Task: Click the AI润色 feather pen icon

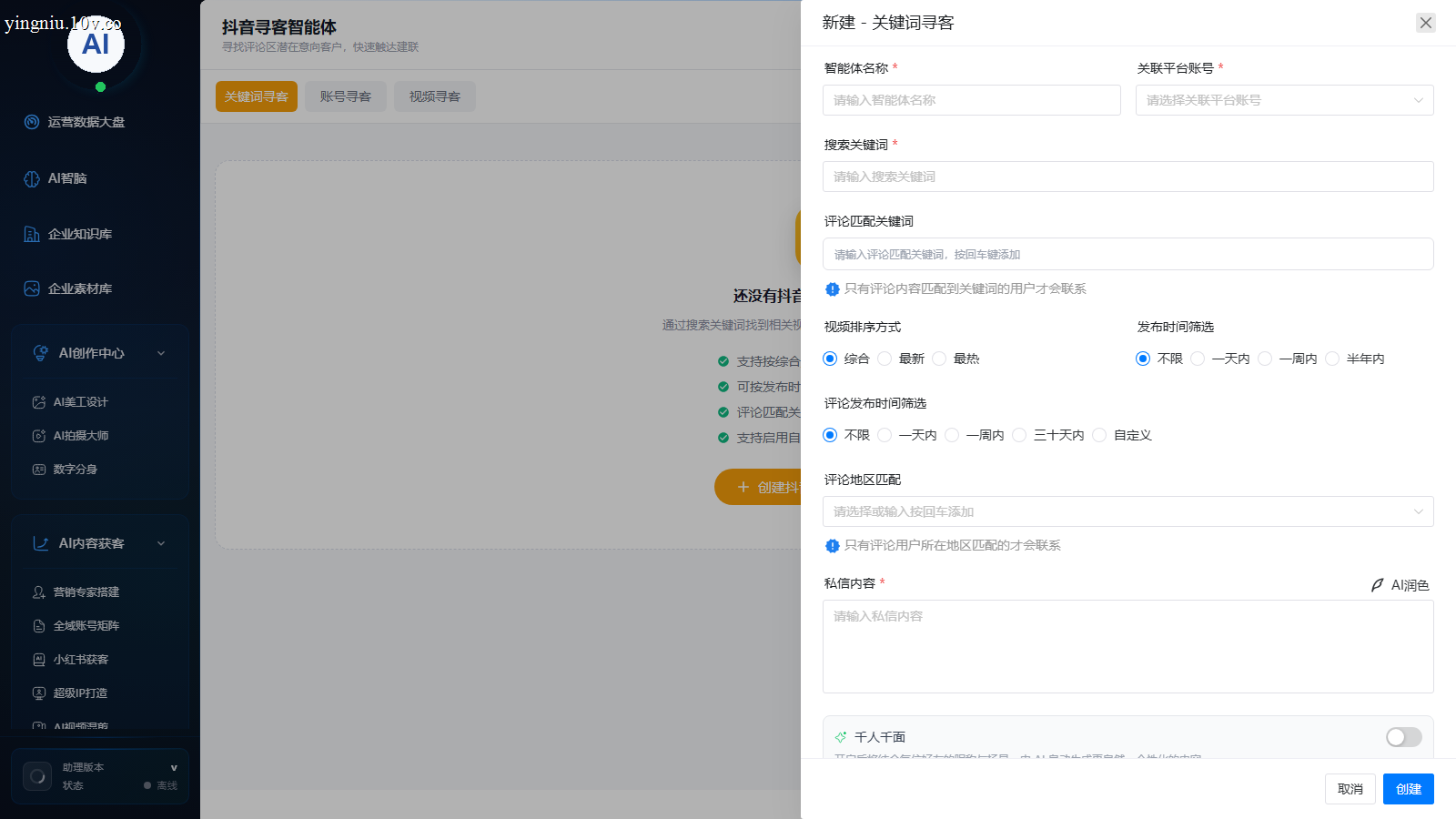Action: (1378, 585)
